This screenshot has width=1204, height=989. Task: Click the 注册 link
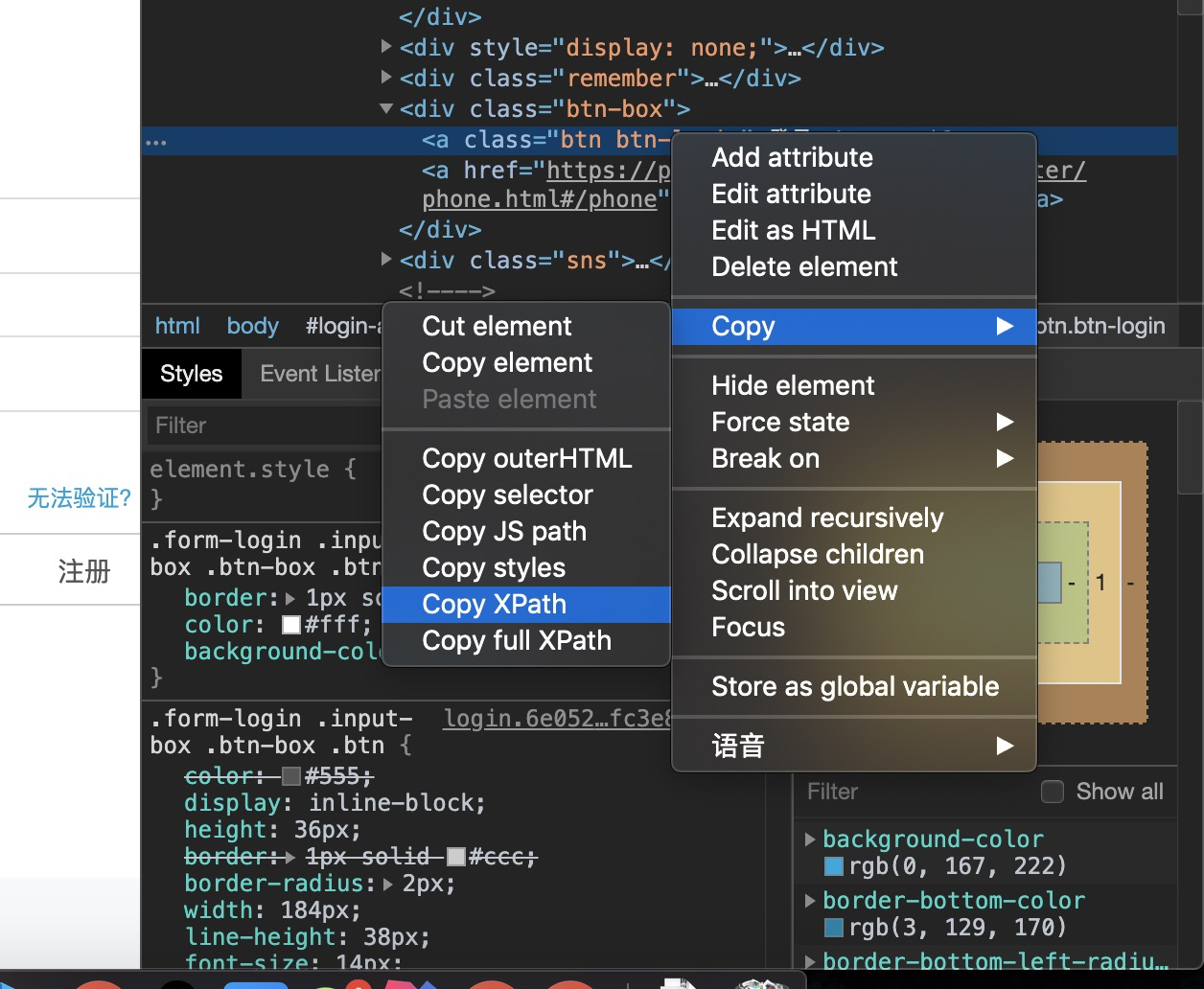84,572
